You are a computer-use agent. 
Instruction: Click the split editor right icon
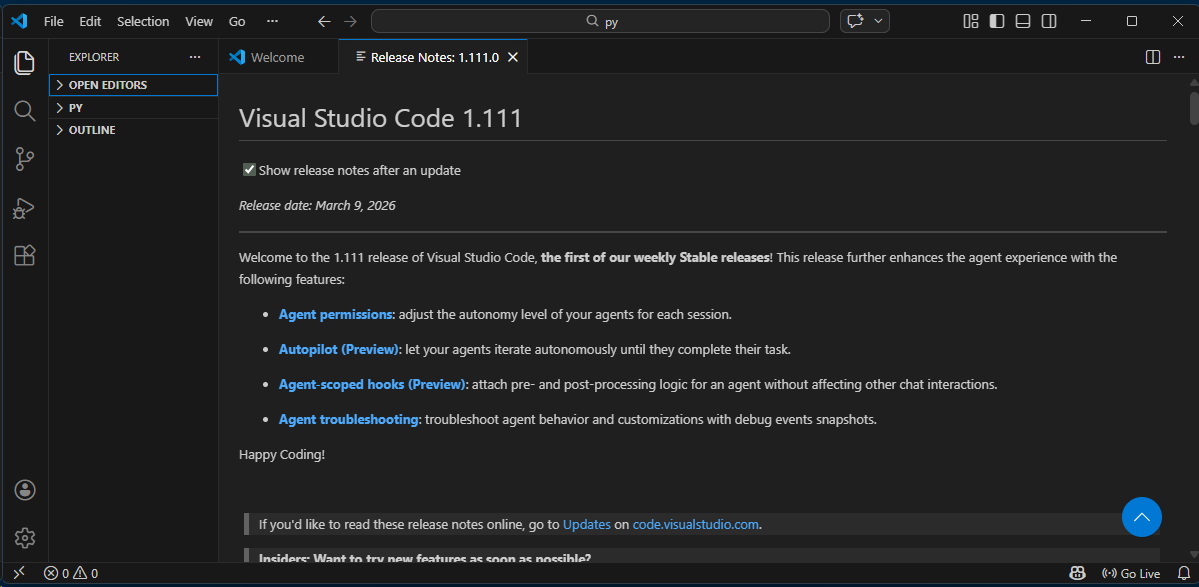(x=1153, y=58)
